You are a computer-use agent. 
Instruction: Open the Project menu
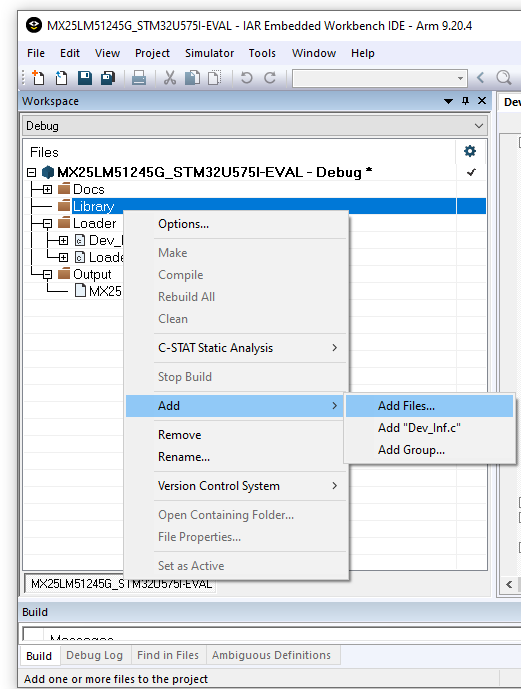(x=152, y=53)
